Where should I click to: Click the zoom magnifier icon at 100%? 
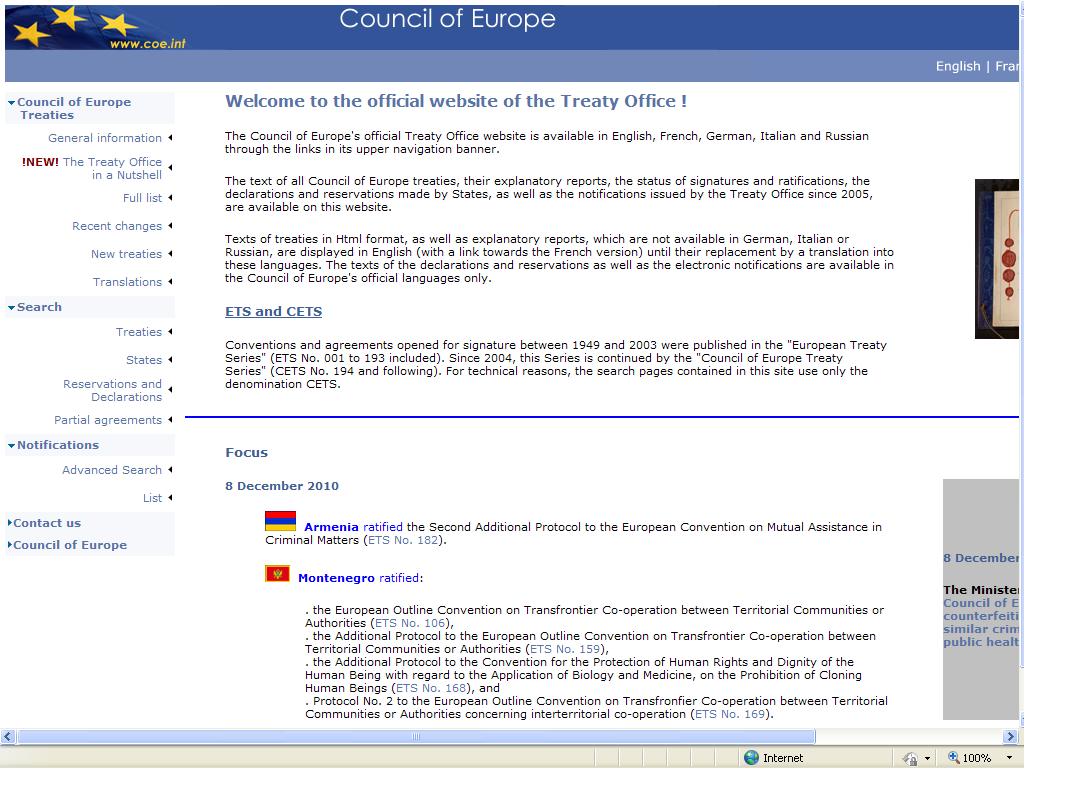[x=954, y=758]
